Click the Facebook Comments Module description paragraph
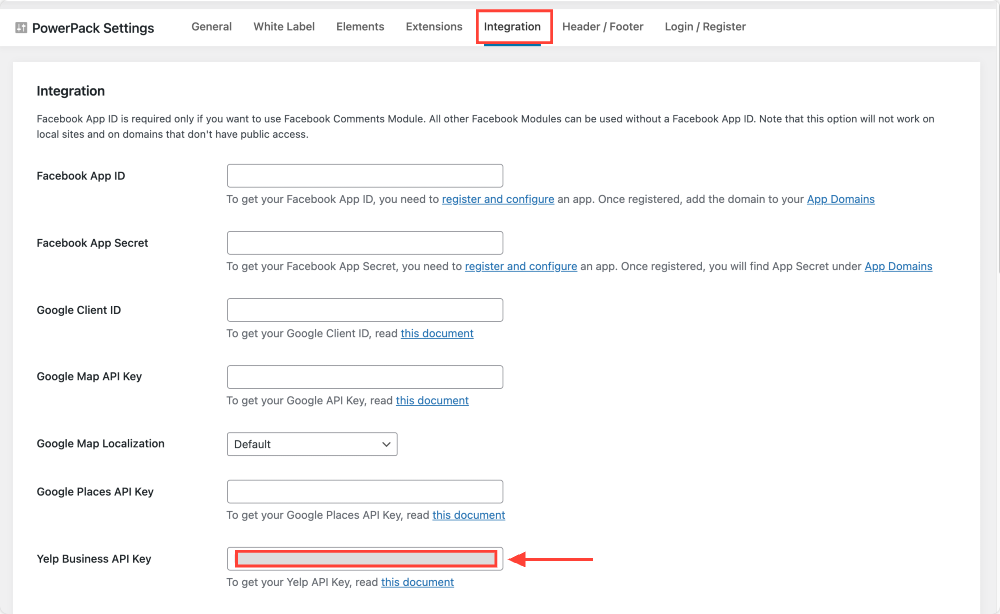Viewport: 1000px width, 614px height. point(485,126)
